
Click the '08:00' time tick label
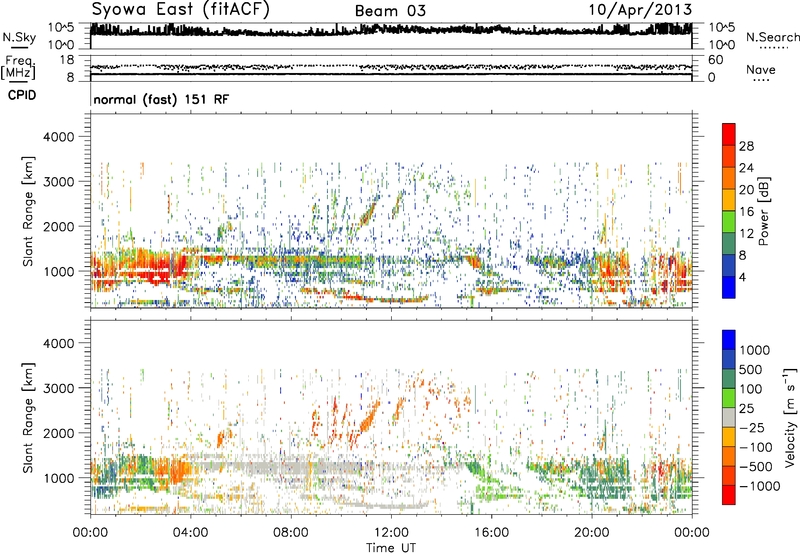click(x=291, y=533)
